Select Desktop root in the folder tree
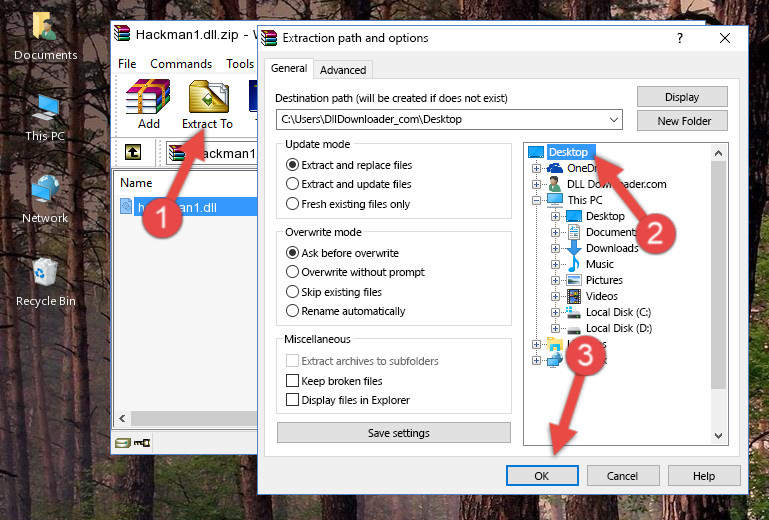This screenshot has width=769, height=520. 568,152
